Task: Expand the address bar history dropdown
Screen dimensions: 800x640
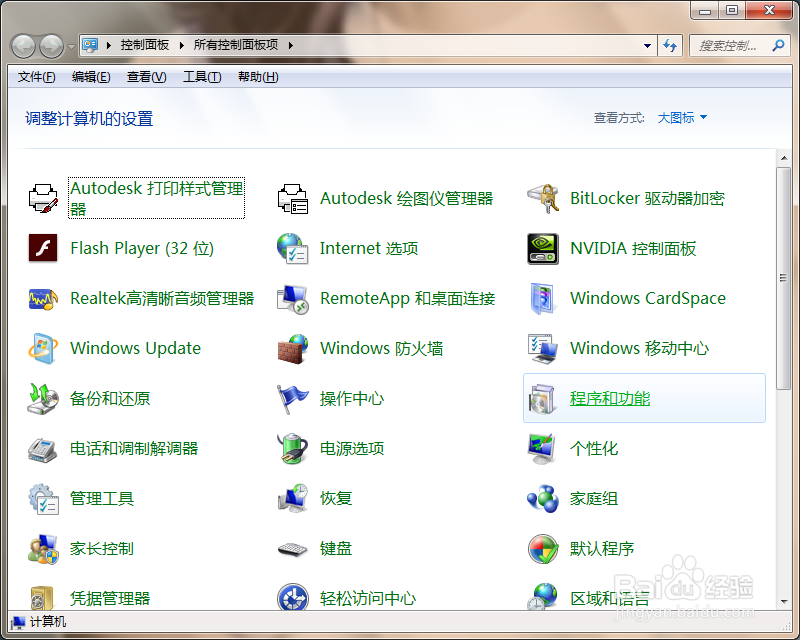Action: [646, 44]
